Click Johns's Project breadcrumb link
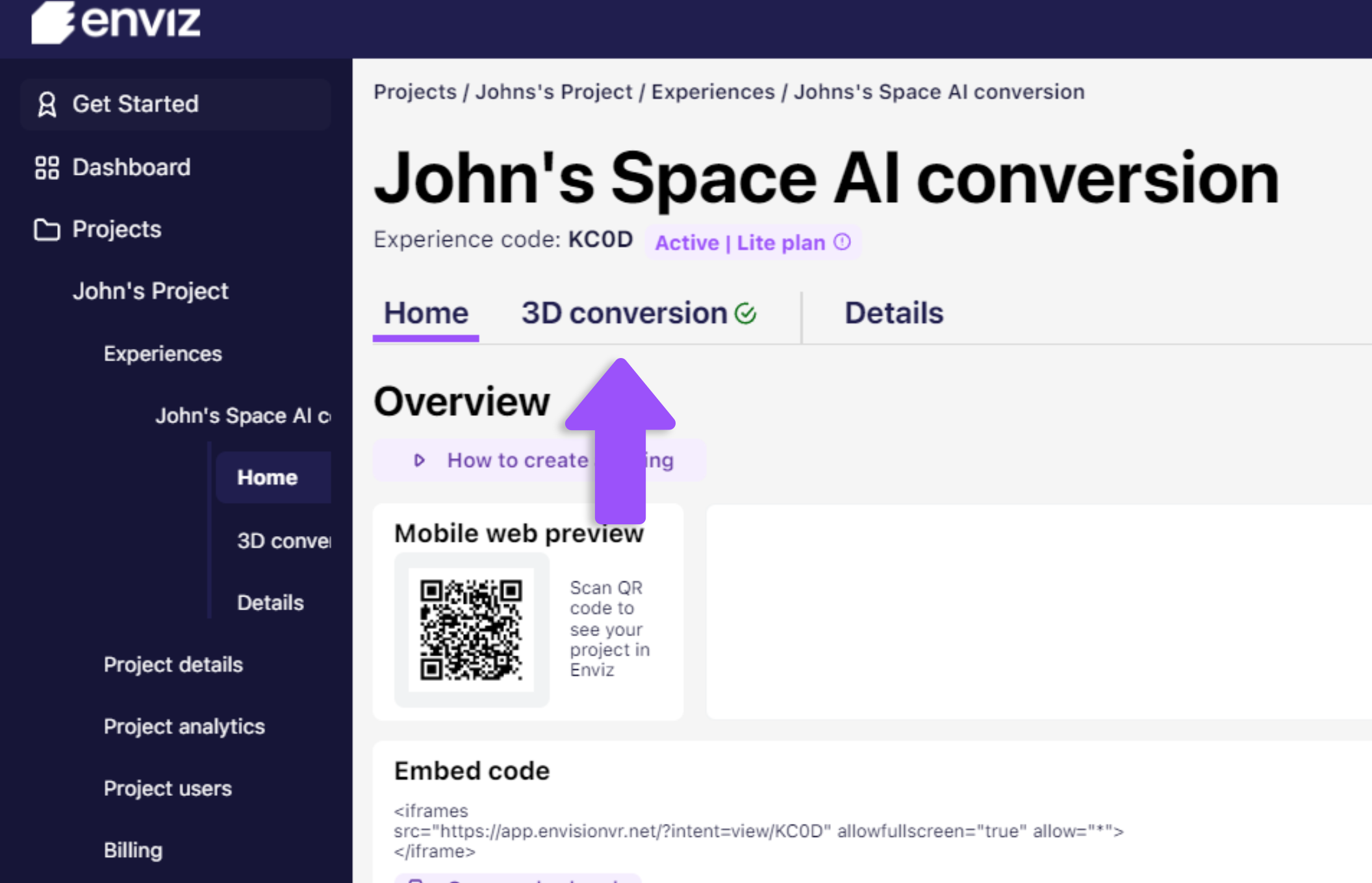1372x883 pixels. pyautogui.click(x=554, y=92)
